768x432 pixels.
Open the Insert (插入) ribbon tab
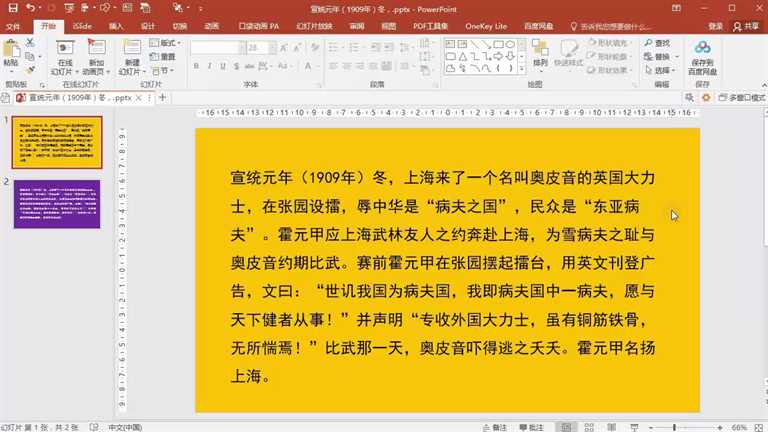pyautogui.click(x=117, y=26)
